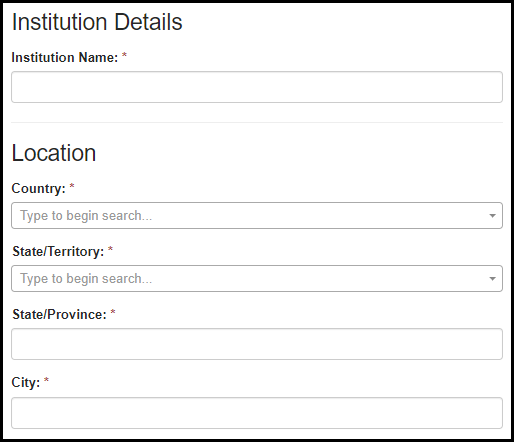The width and height of the screenshot is (514, 442).
Task: Select the Location section heading
Action: coord(54,153)
